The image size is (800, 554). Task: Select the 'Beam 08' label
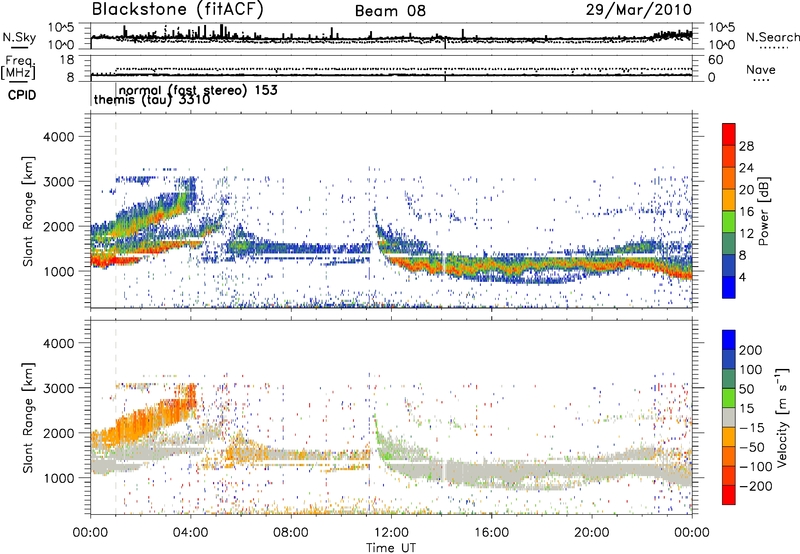pyautogui.click(x=390, y=11)
